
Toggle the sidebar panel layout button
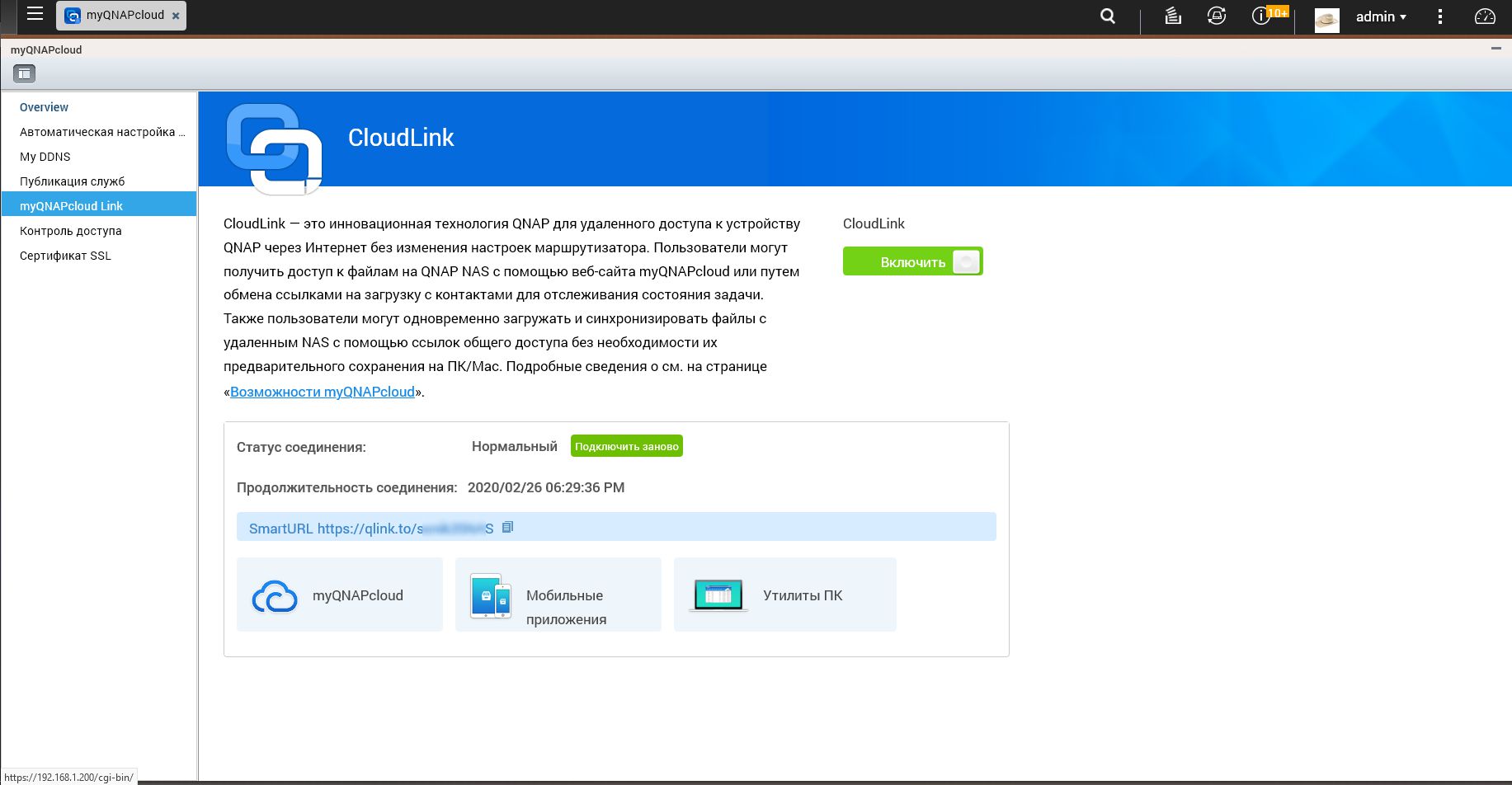(25, 74)
